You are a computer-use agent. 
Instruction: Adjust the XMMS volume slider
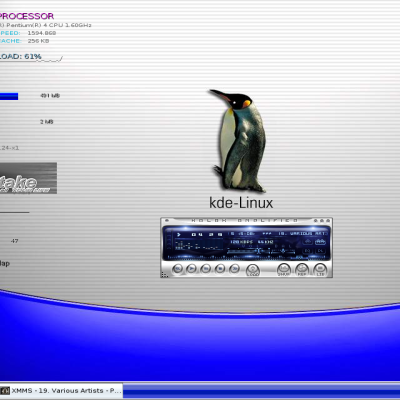[248, 251]
